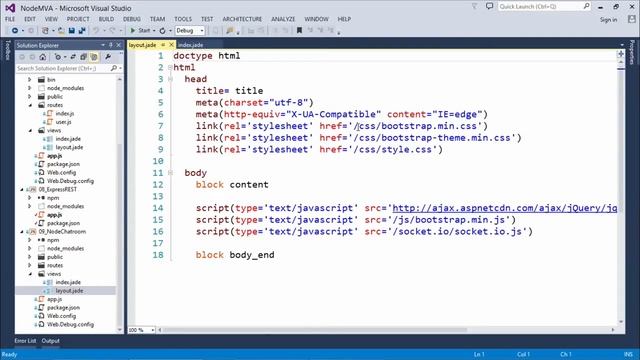
Task: Toggle Sync with Active Document icon
Action: pos(73,57)
